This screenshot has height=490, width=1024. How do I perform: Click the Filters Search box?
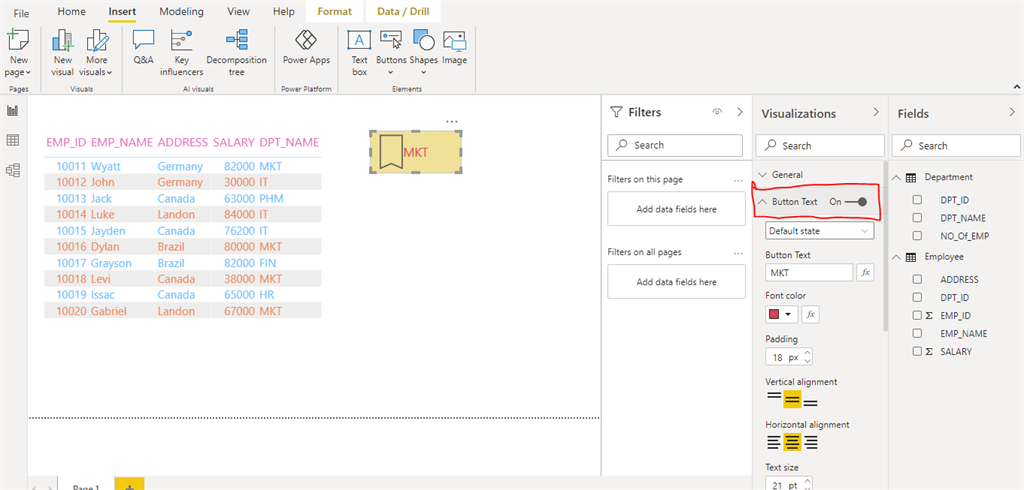point(675,145)
